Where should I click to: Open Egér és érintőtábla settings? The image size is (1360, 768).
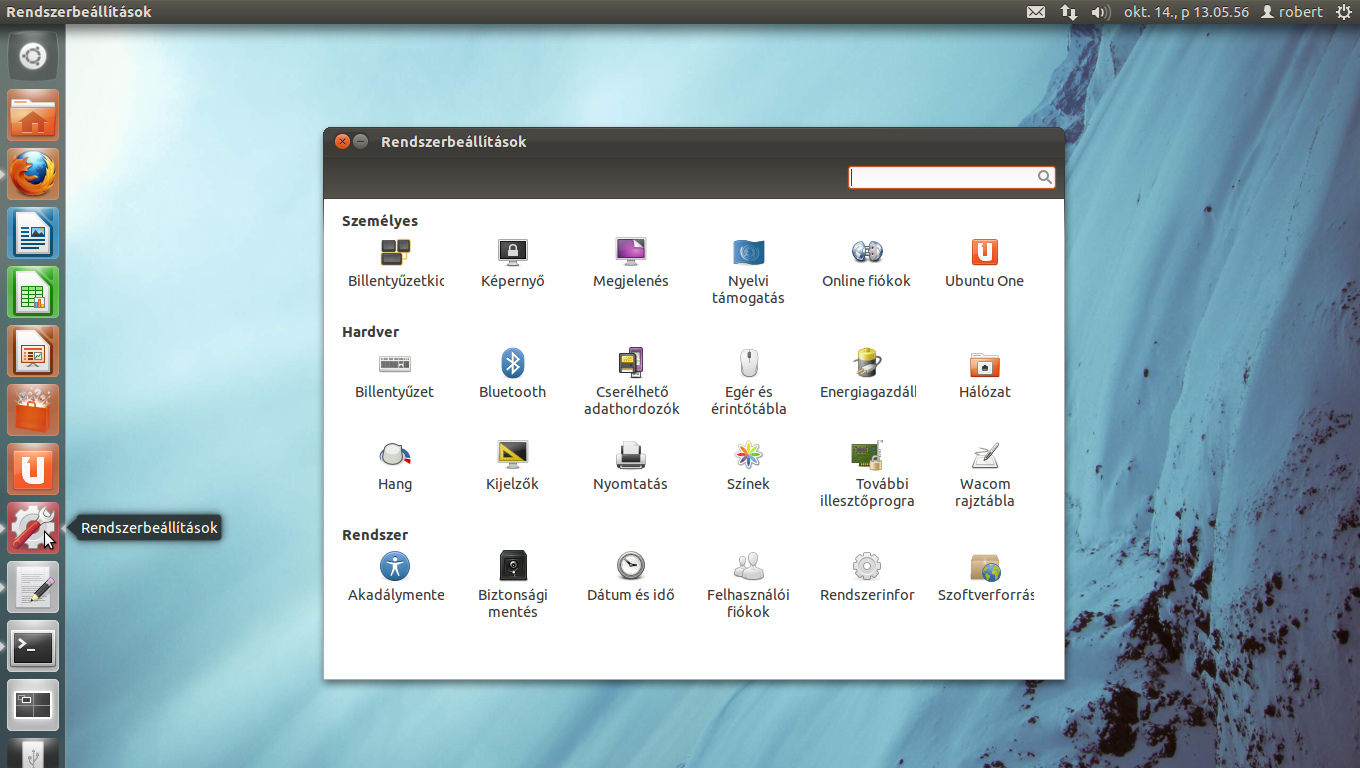748,382
